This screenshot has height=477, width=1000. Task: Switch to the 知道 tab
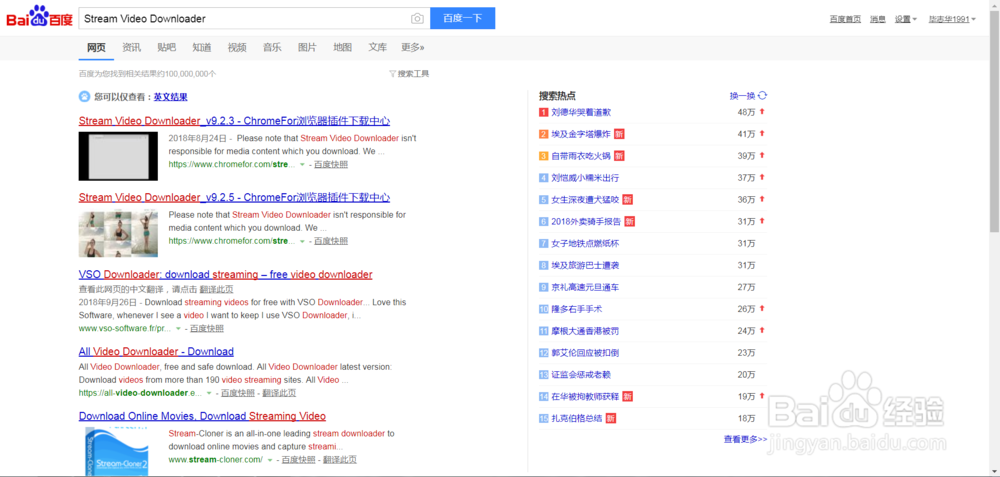[202, 47]
